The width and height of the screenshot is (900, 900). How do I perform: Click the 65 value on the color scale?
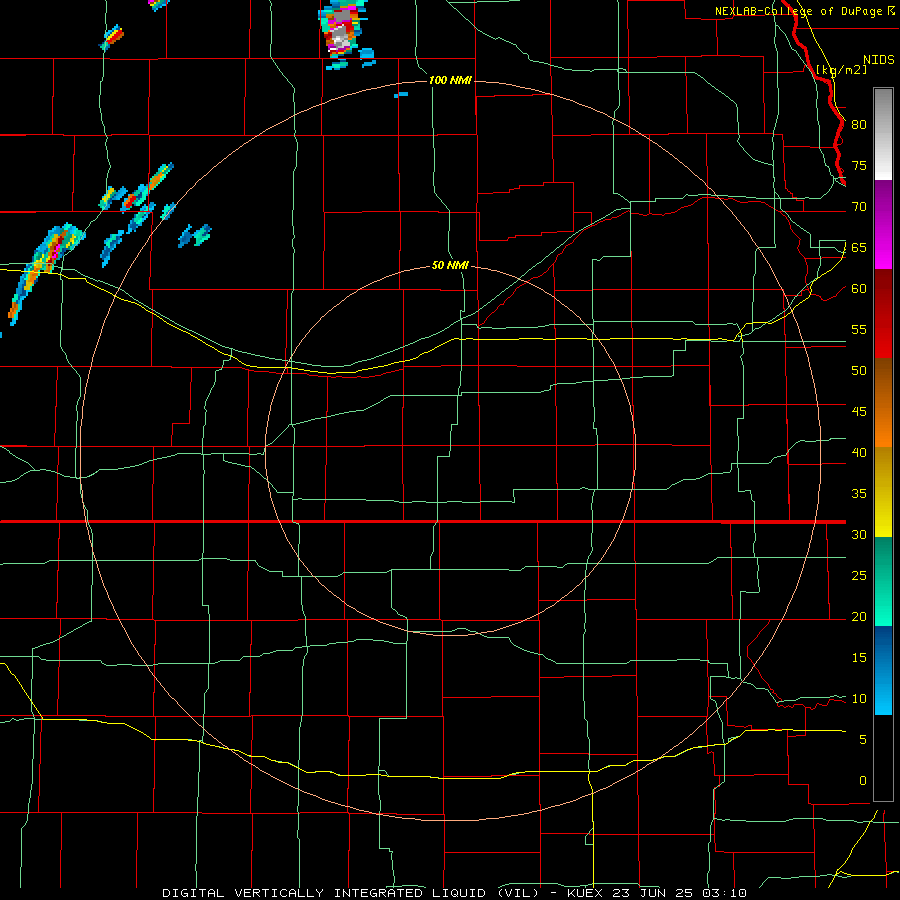pos(859,248)
